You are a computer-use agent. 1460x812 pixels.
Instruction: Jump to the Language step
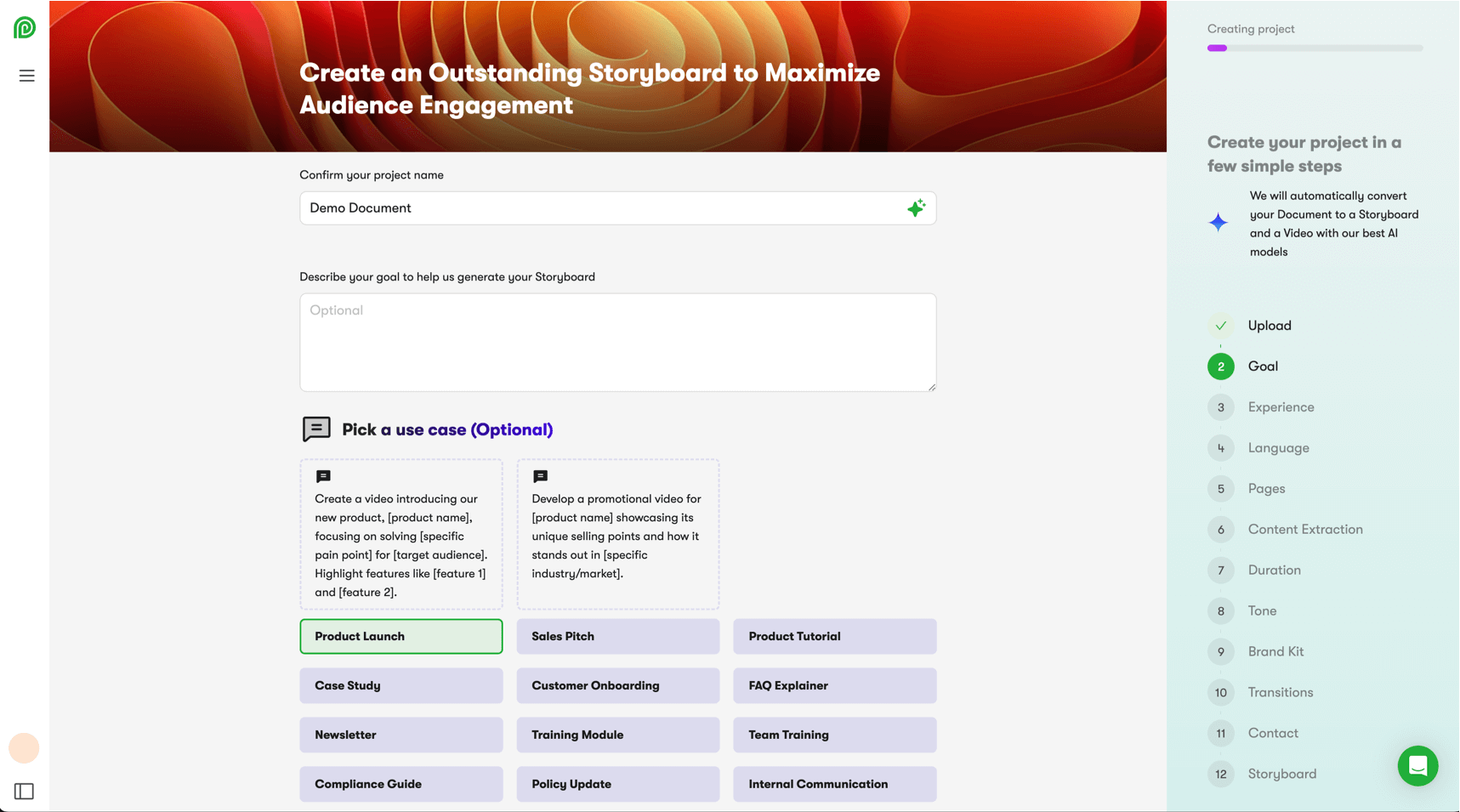[x=1279, y=448]
